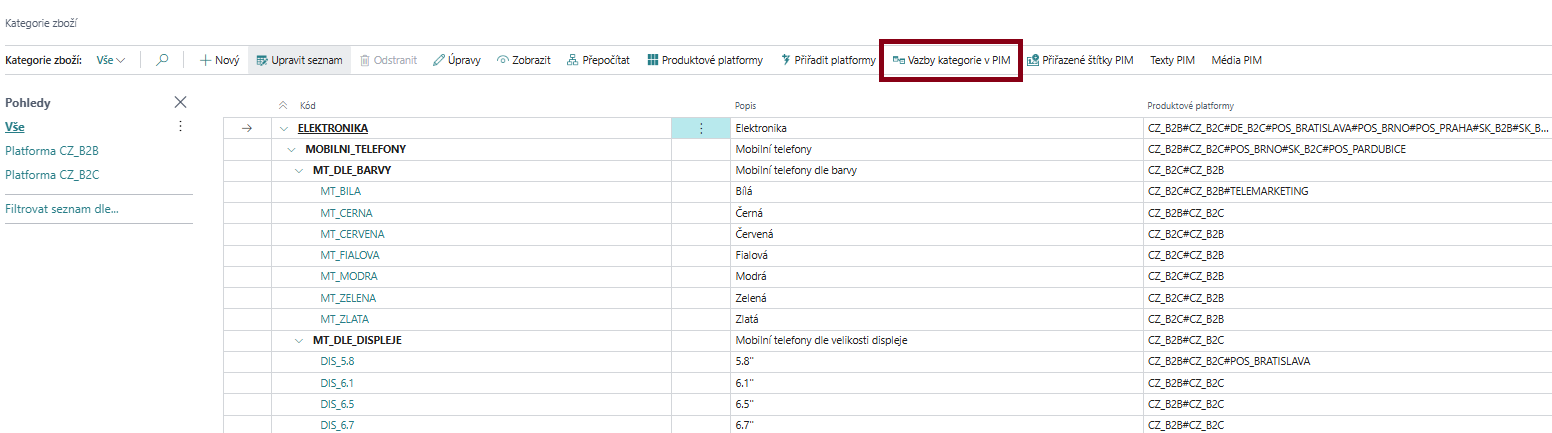
Task: Open Přiřazené štítky PIM
Action: click(1080, 60)
